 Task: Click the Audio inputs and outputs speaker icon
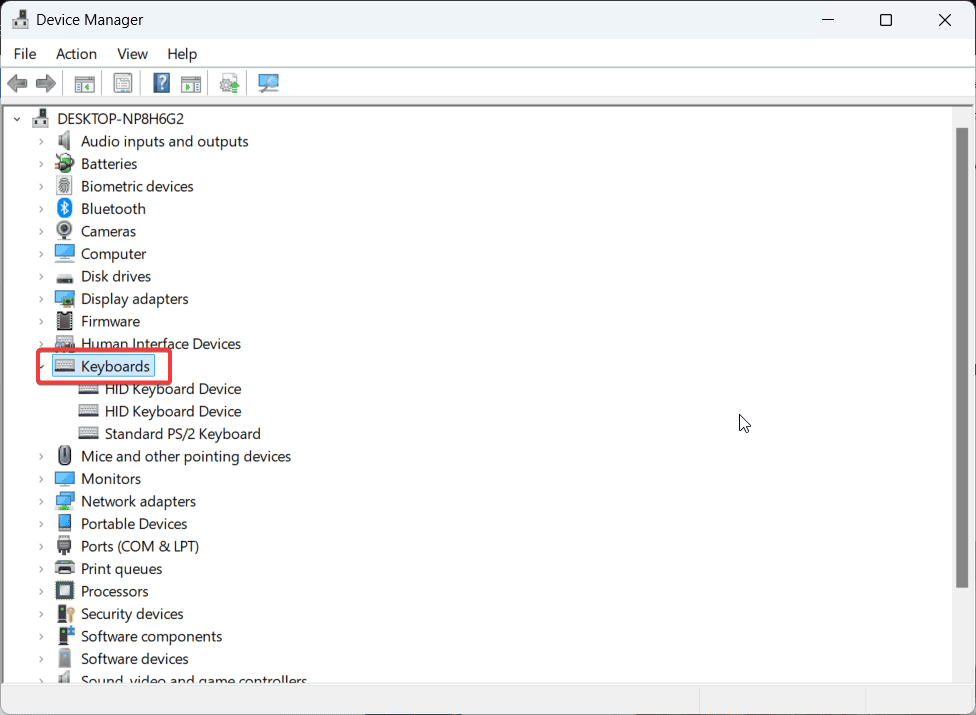pos(64,141)
